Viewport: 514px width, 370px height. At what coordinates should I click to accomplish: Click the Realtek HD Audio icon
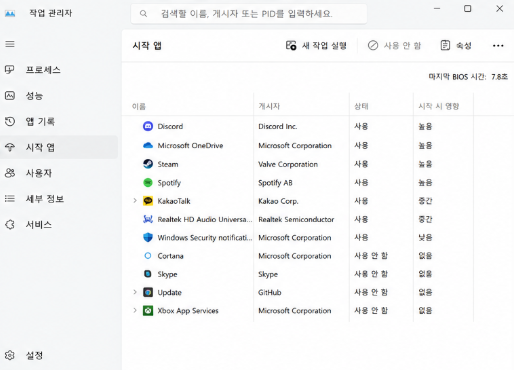[148, 219]
